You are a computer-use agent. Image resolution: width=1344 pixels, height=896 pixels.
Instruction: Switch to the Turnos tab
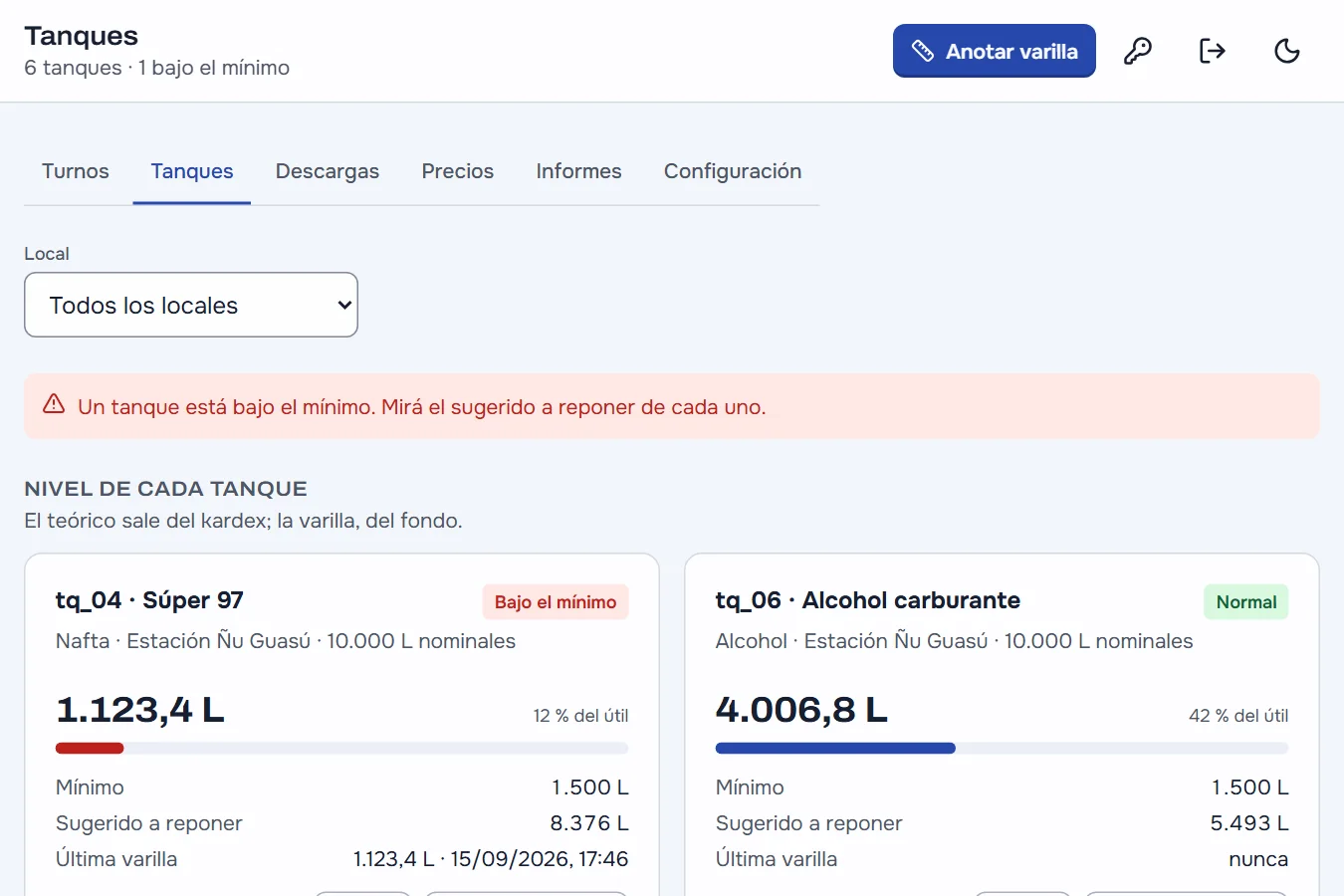point(76,171)
